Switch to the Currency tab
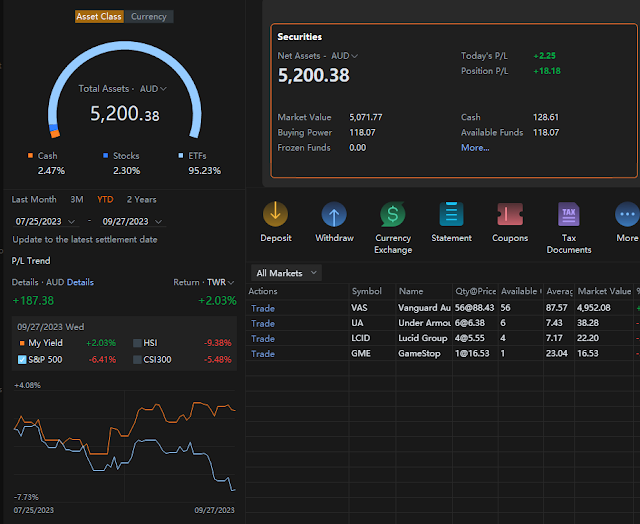Image resolution: width=640 pixels, height=524 pixels. [x=149, y=17]
